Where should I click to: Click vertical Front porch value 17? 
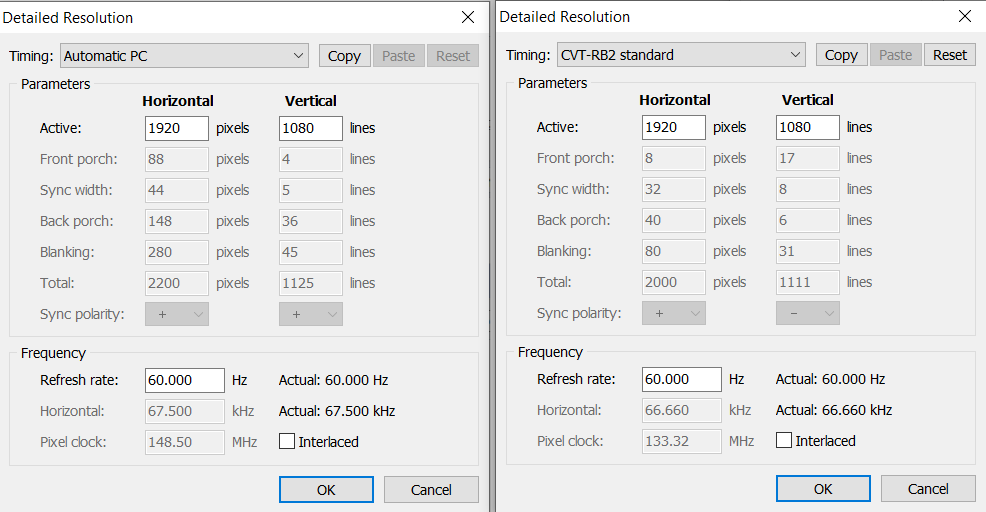[807, 158]
